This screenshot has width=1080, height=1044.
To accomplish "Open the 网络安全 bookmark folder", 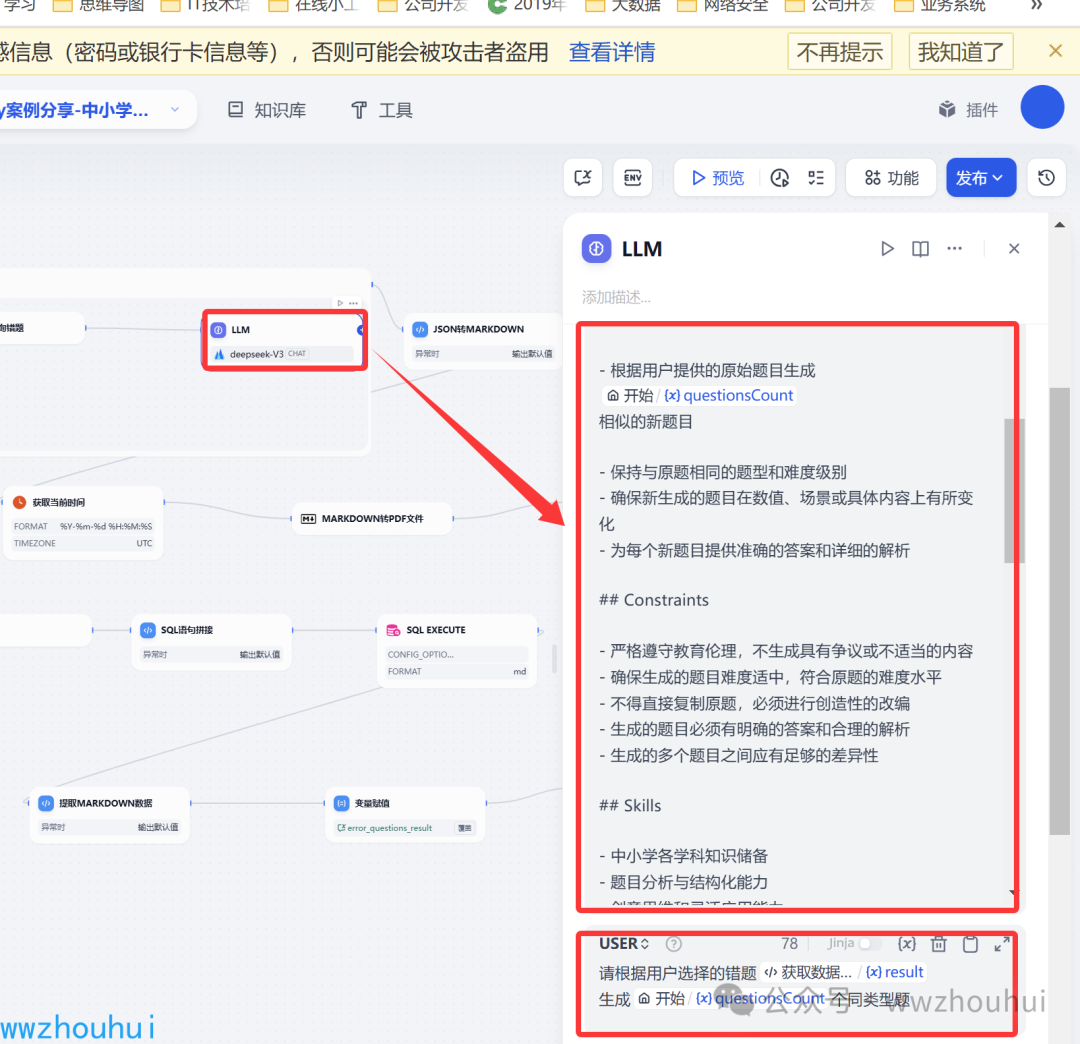I will pos(723,6).
